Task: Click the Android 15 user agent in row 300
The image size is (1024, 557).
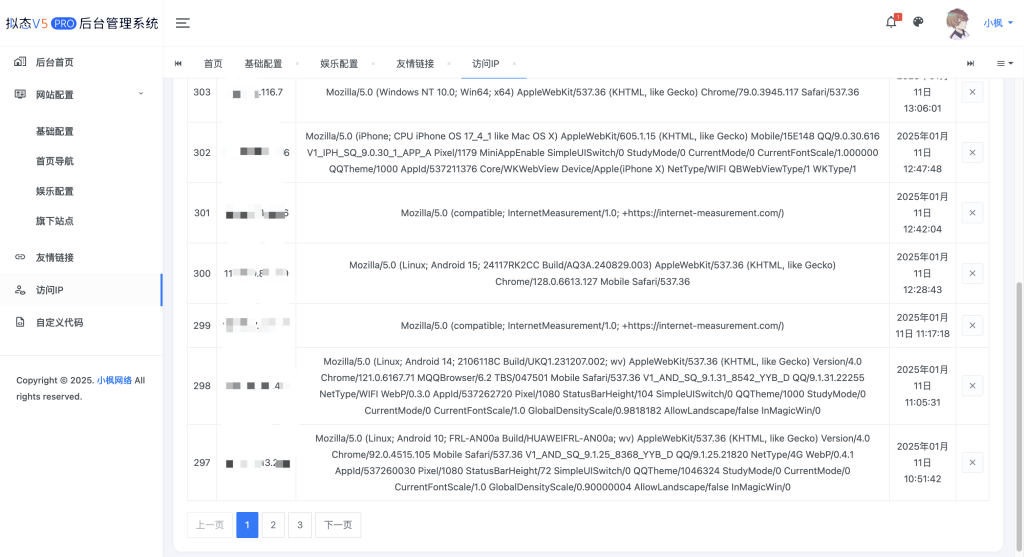Action: 592,274
